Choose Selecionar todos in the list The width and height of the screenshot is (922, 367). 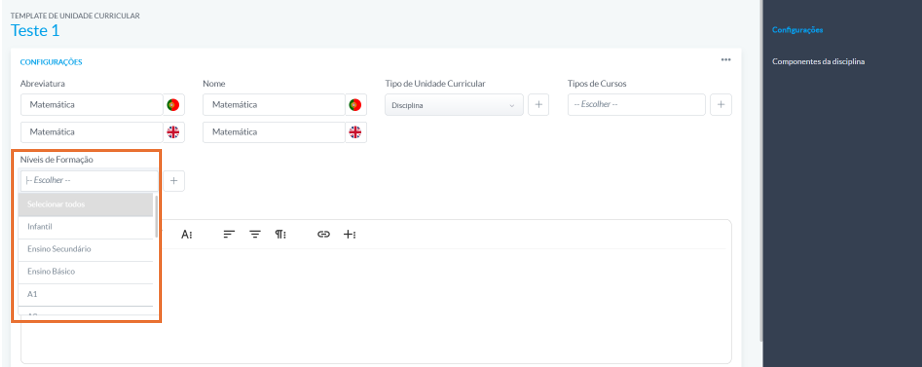(86, 205)
